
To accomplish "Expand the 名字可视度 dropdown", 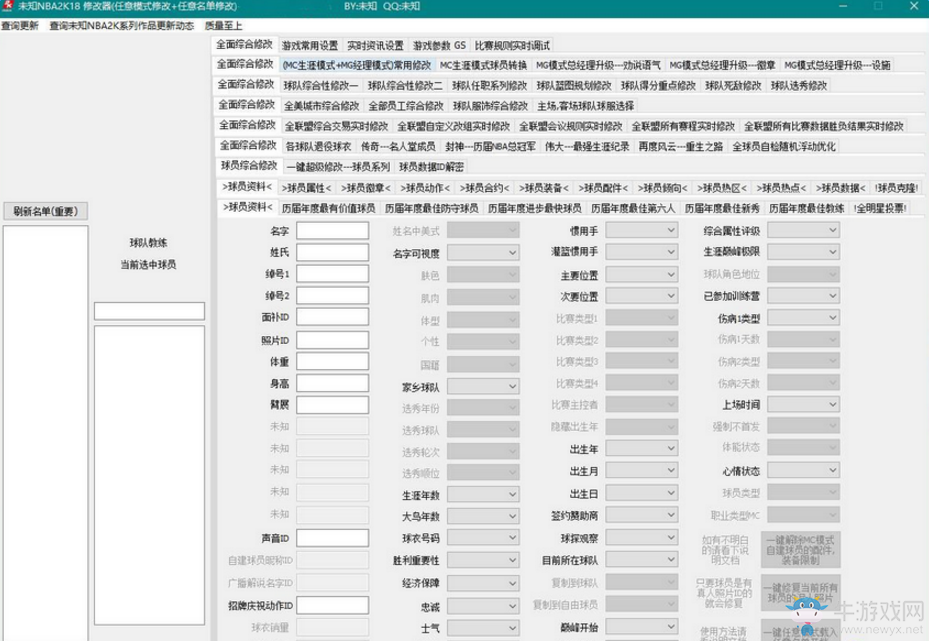I will pyautogui.click(x=483, y=253).
